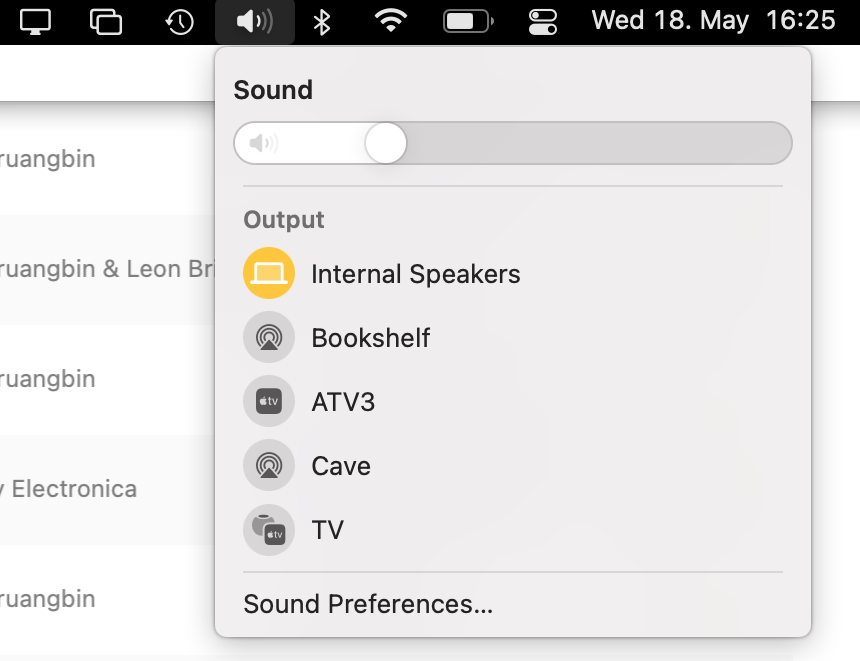Open the Bluetooth menu bar icon

[x=321, y=22]
